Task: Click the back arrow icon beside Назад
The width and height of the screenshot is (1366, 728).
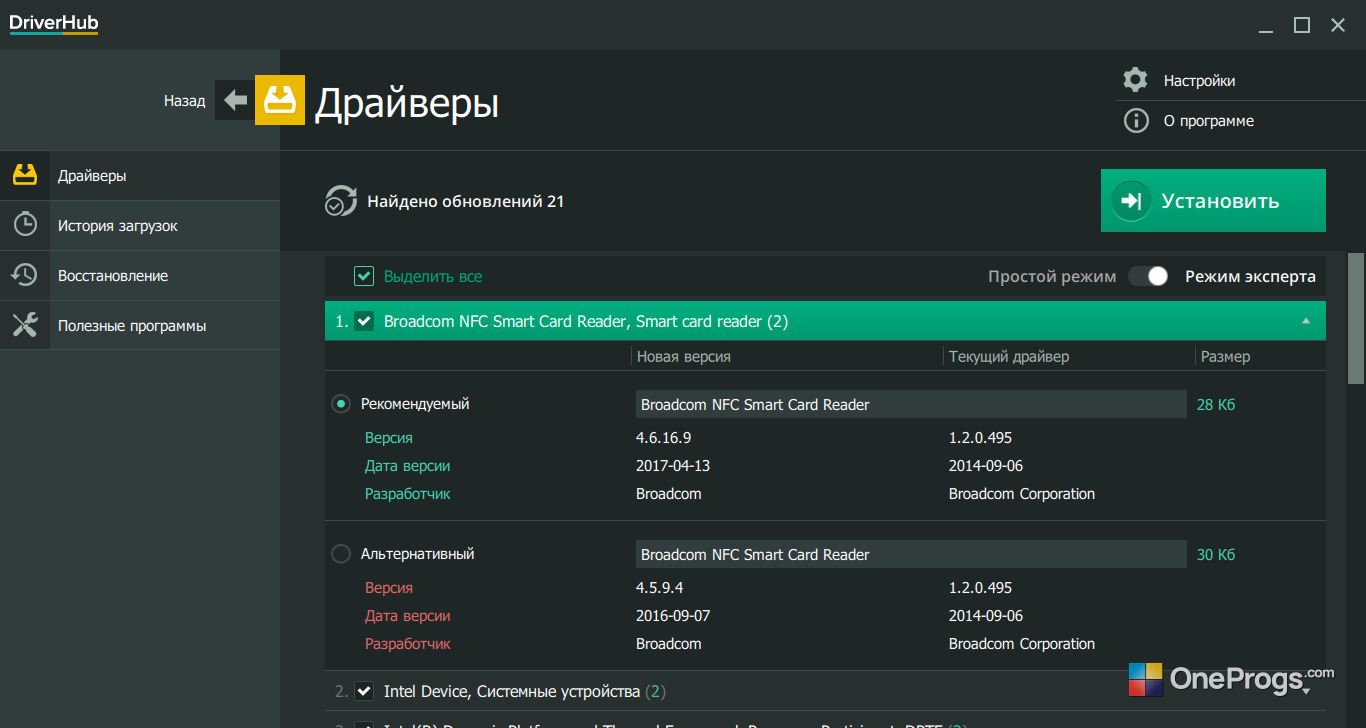Action: tap(235, 100)
